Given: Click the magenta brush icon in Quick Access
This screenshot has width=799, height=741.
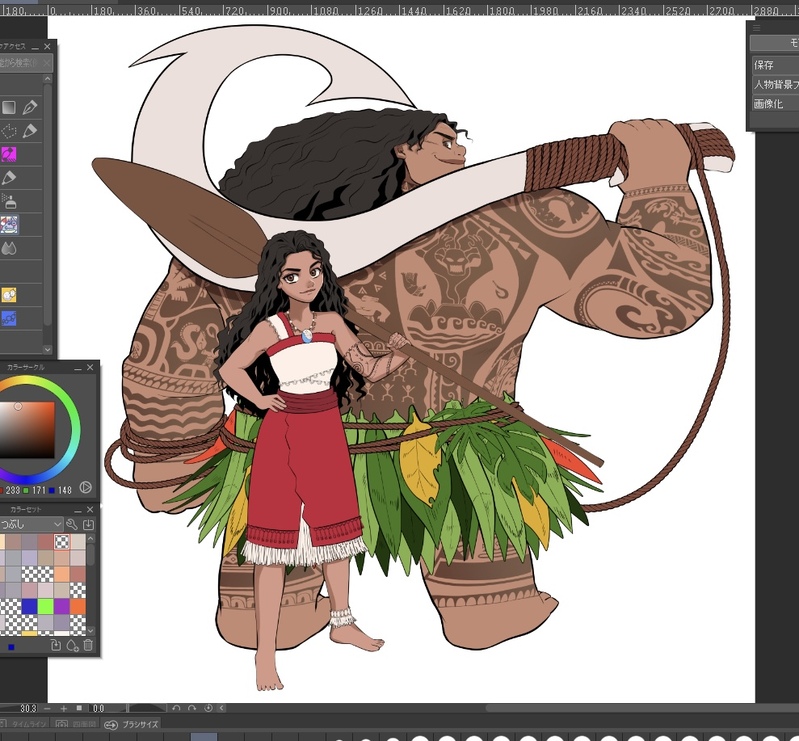Looking at the screenshot, I should [9, 154].
